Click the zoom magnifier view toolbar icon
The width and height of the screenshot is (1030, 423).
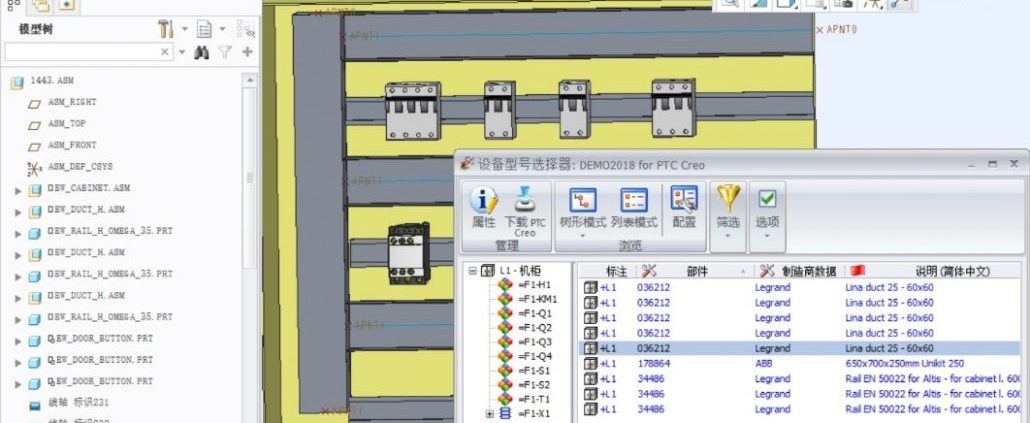729,3
